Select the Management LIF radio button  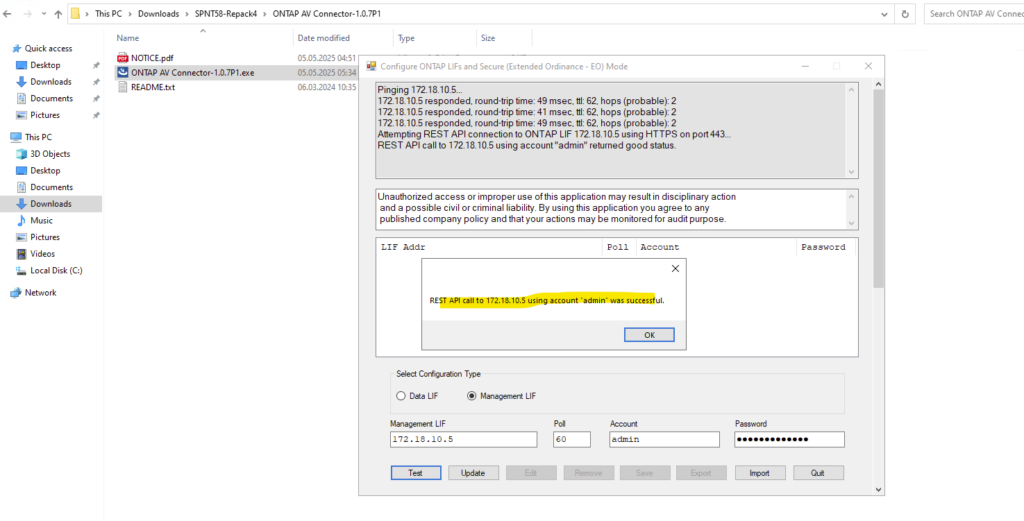click(472, 396)
